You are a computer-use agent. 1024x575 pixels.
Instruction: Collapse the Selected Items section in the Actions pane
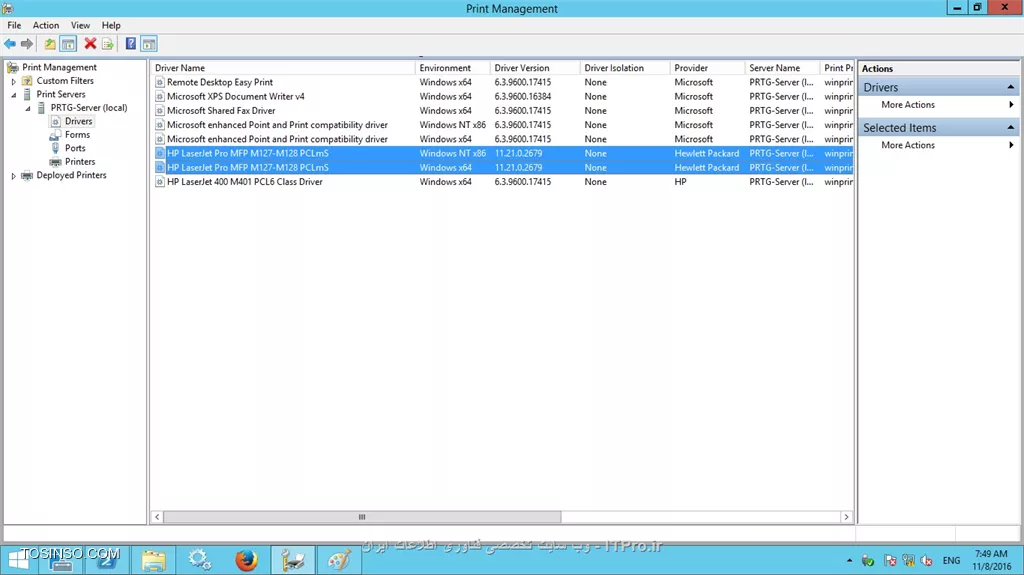click(x=1010, y=128)
